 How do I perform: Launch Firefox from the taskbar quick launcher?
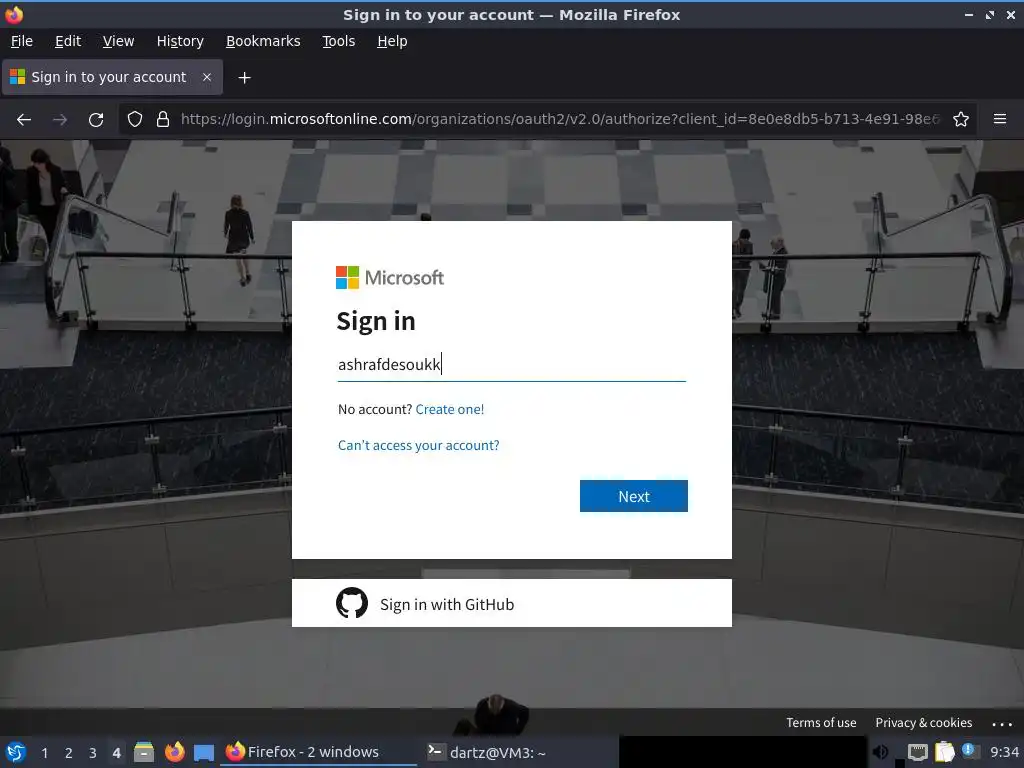coord(174,752)
